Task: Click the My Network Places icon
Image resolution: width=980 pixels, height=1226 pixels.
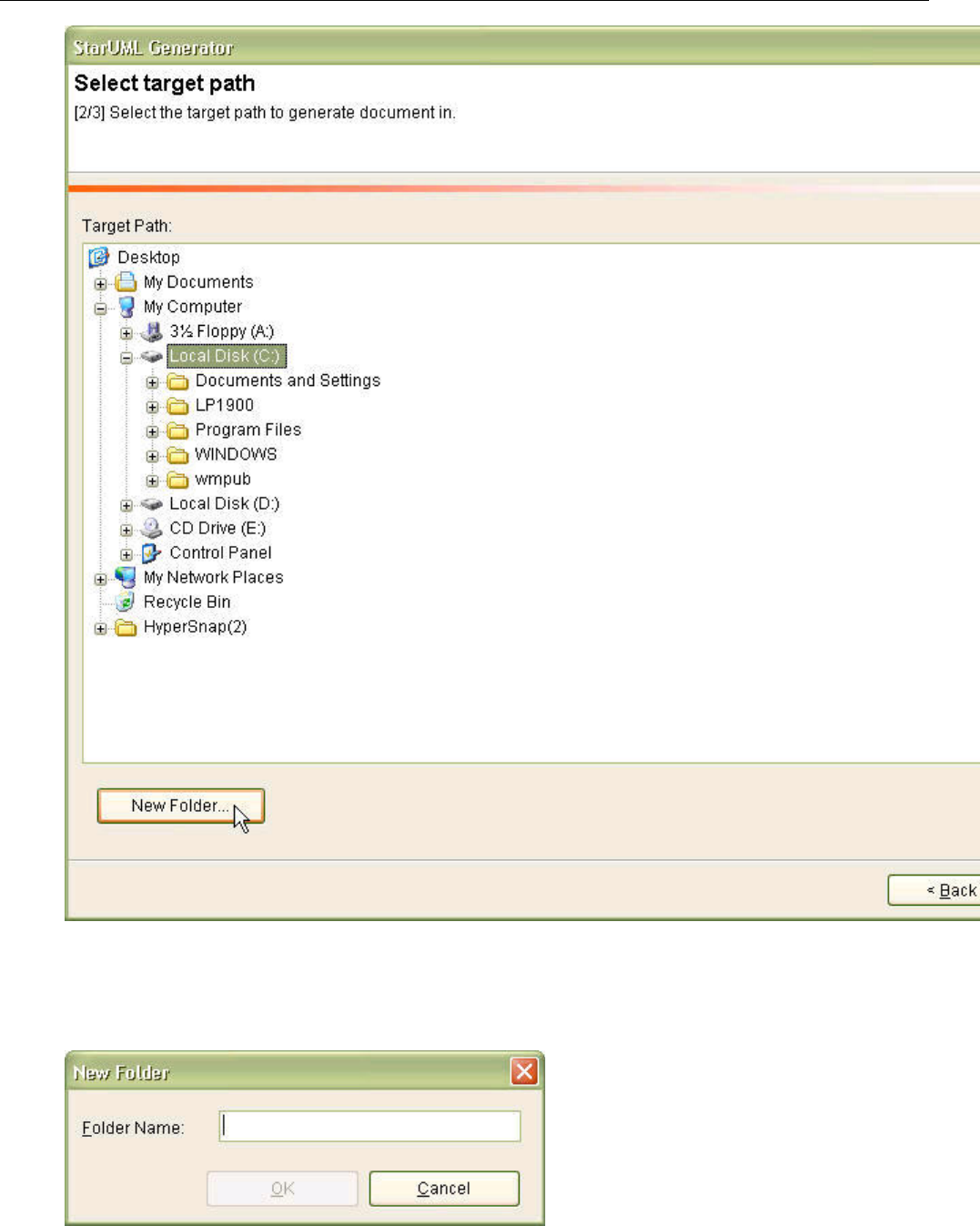Action: coord(126,577)
